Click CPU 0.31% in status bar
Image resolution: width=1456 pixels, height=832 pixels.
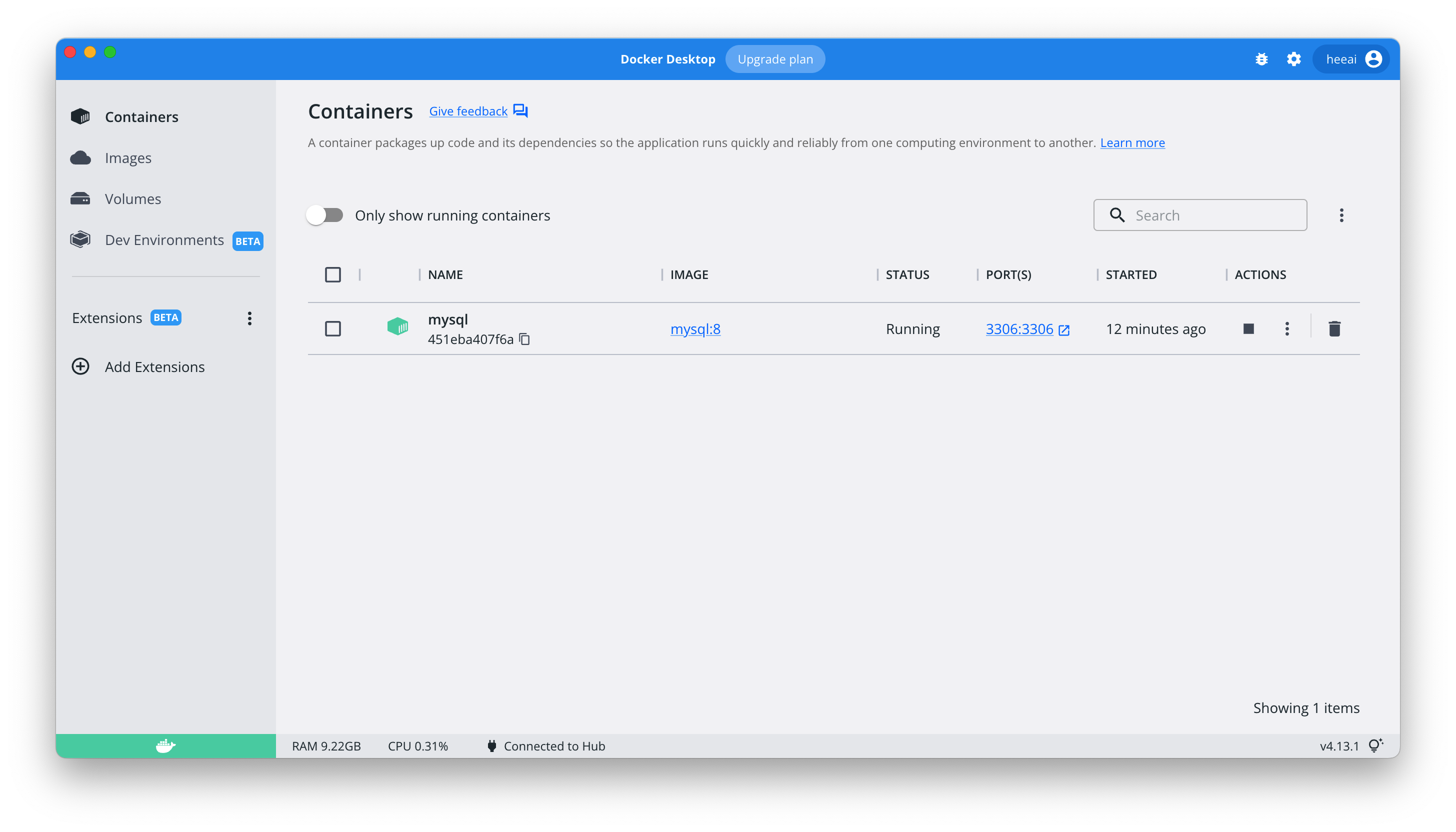point(417,746)
